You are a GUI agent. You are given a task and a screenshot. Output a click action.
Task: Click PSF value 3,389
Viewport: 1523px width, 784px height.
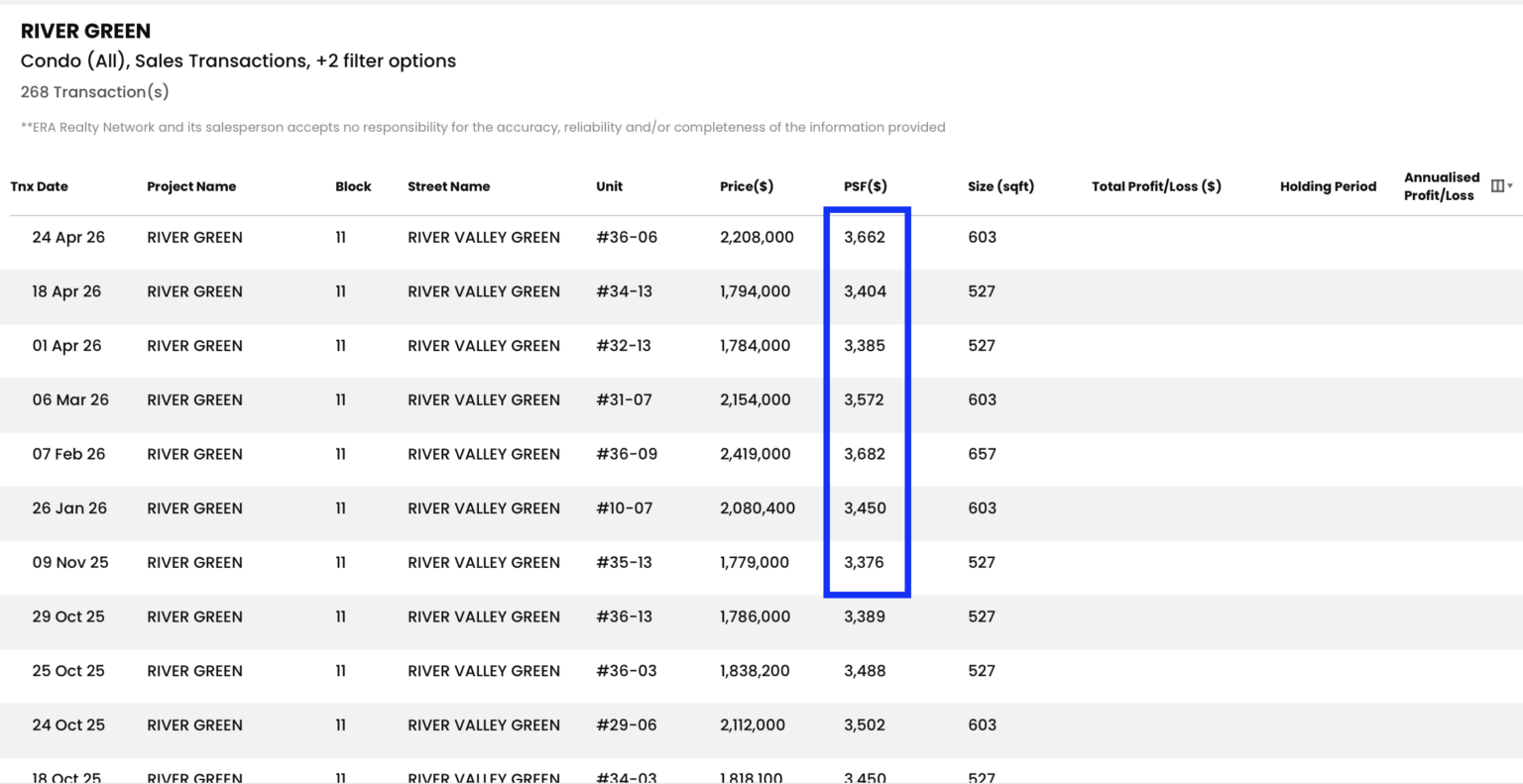pos(865,616)
